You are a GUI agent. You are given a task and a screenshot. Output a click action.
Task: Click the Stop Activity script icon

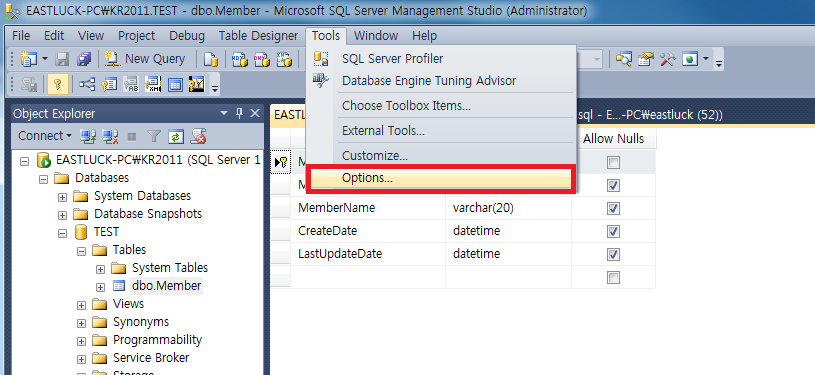coord(198,136)
